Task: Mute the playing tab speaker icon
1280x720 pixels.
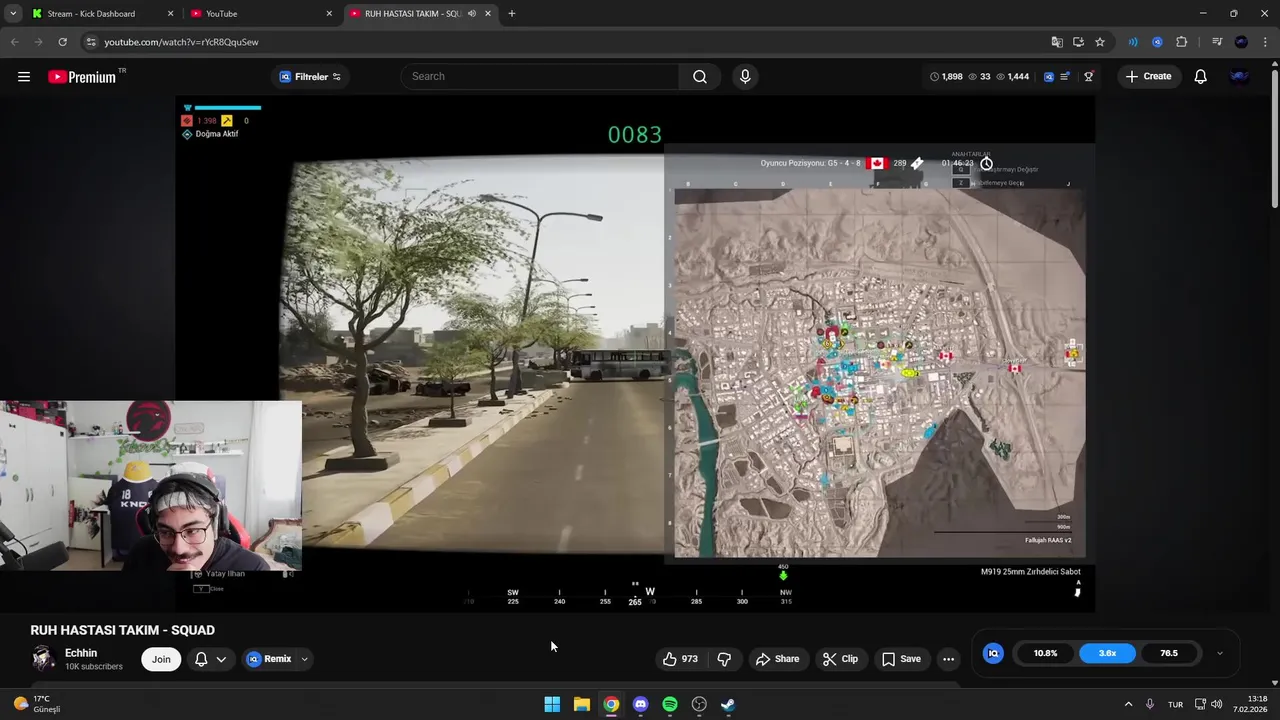Action: [x=471, y=14]
